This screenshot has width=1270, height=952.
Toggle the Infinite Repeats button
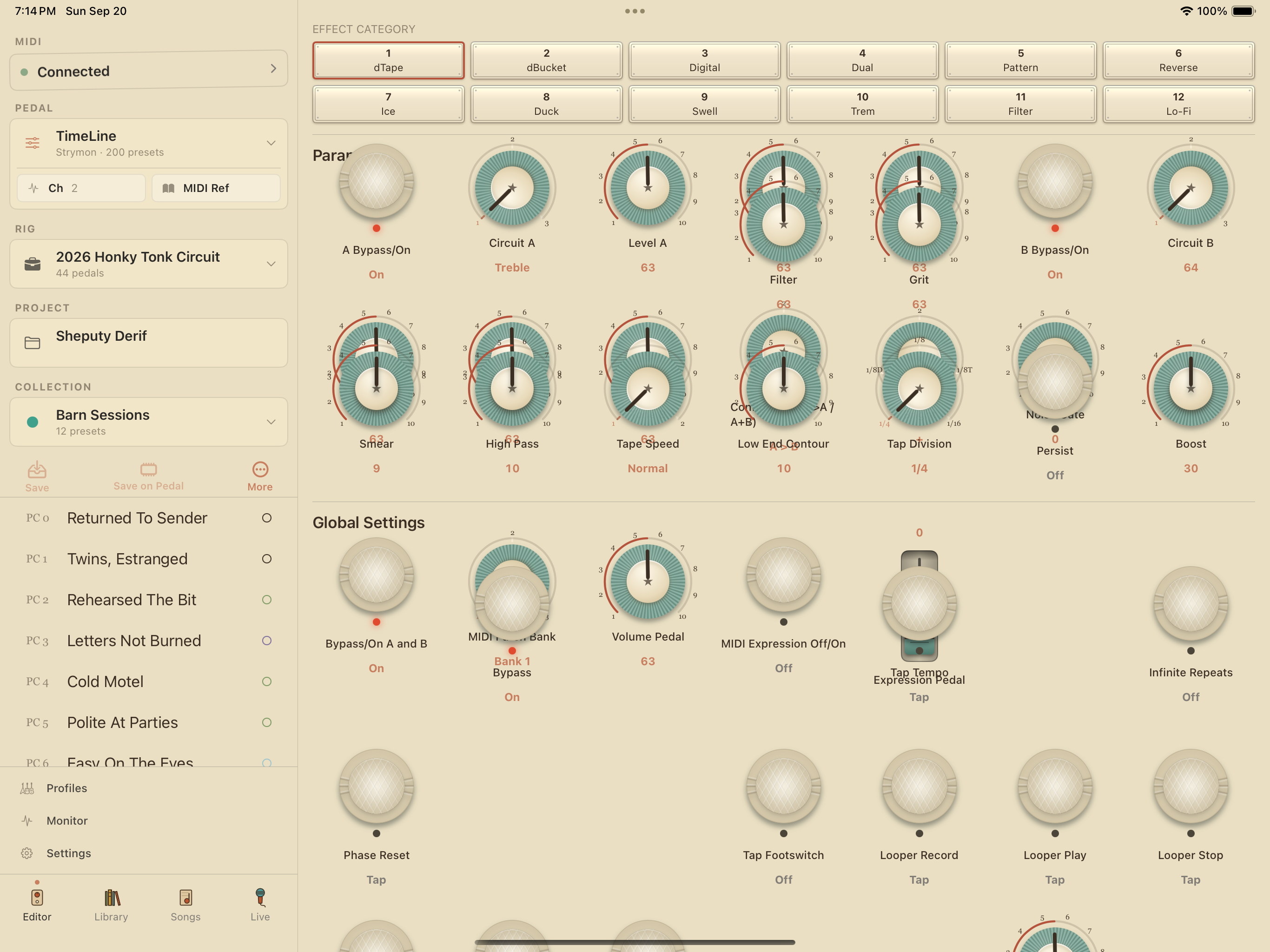click(x=1191, y=603)
